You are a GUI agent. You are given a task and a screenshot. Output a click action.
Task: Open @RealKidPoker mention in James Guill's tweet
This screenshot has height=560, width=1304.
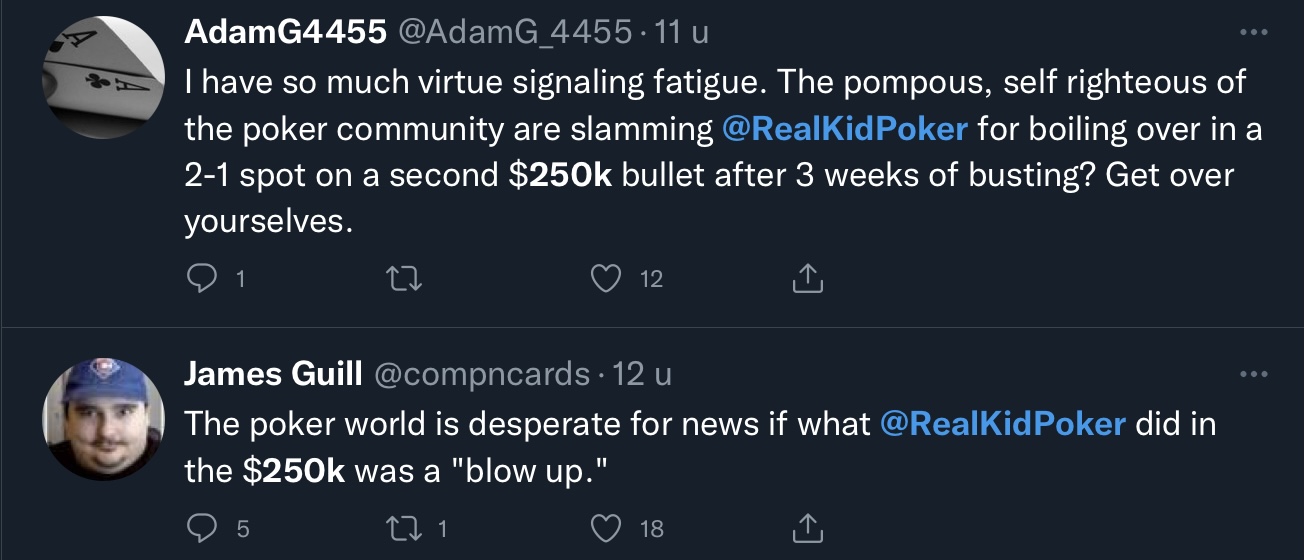click(x=1003, y=423)
